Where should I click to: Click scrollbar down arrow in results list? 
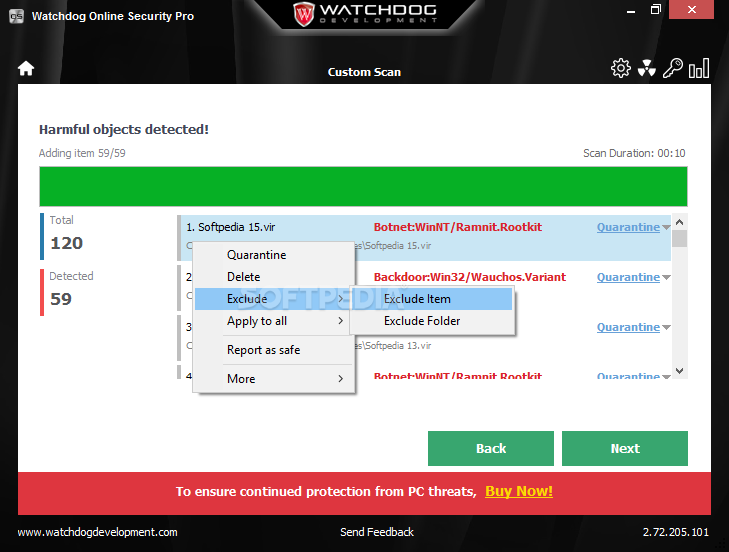pos(679,371)
